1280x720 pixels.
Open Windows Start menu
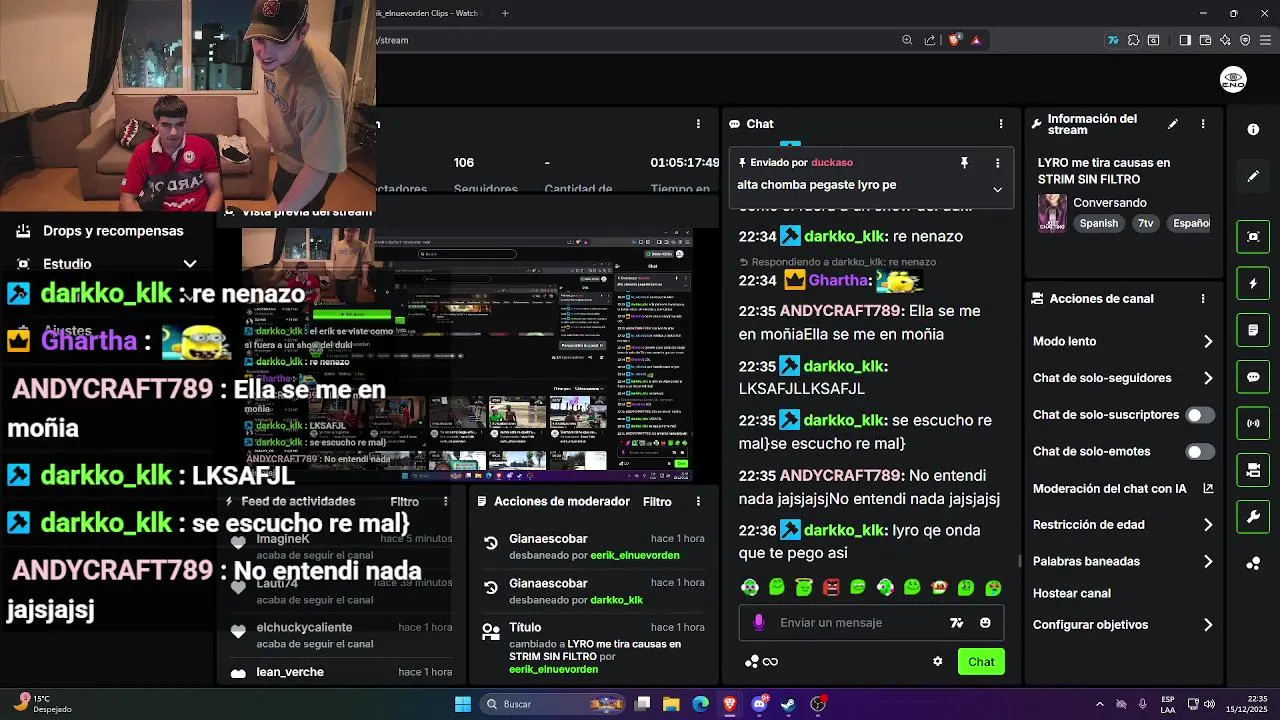click(463, 704)
